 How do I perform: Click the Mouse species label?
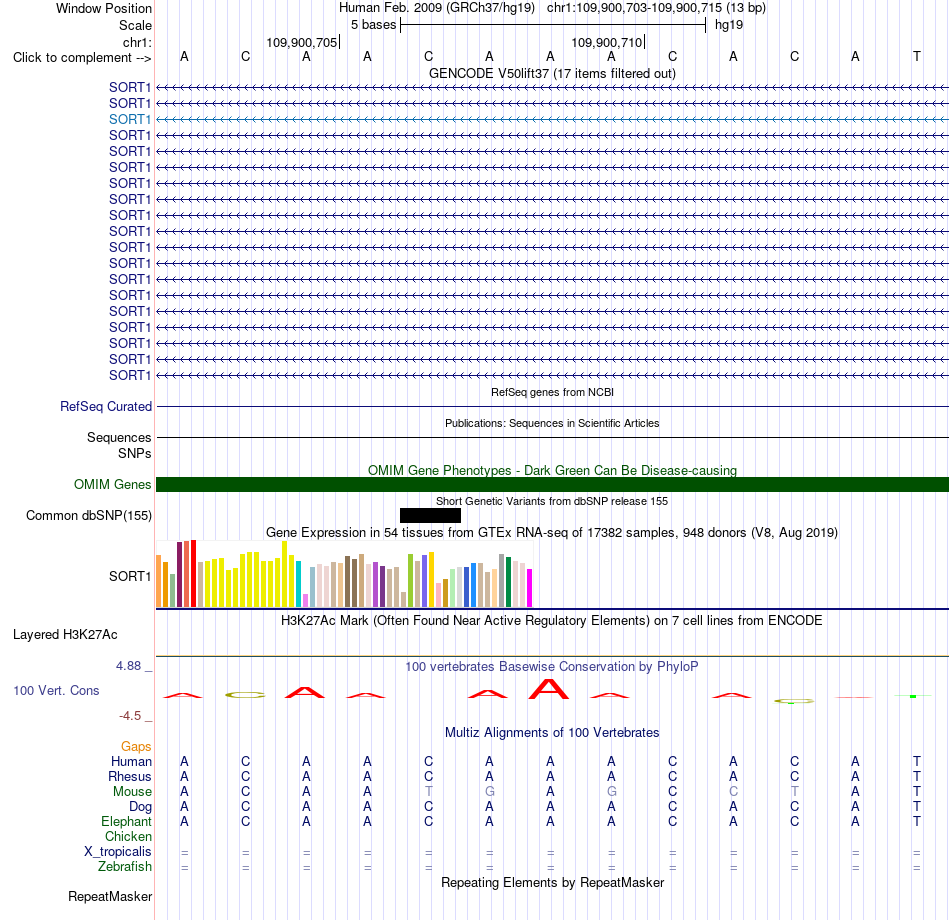click(x=132, y=792)
